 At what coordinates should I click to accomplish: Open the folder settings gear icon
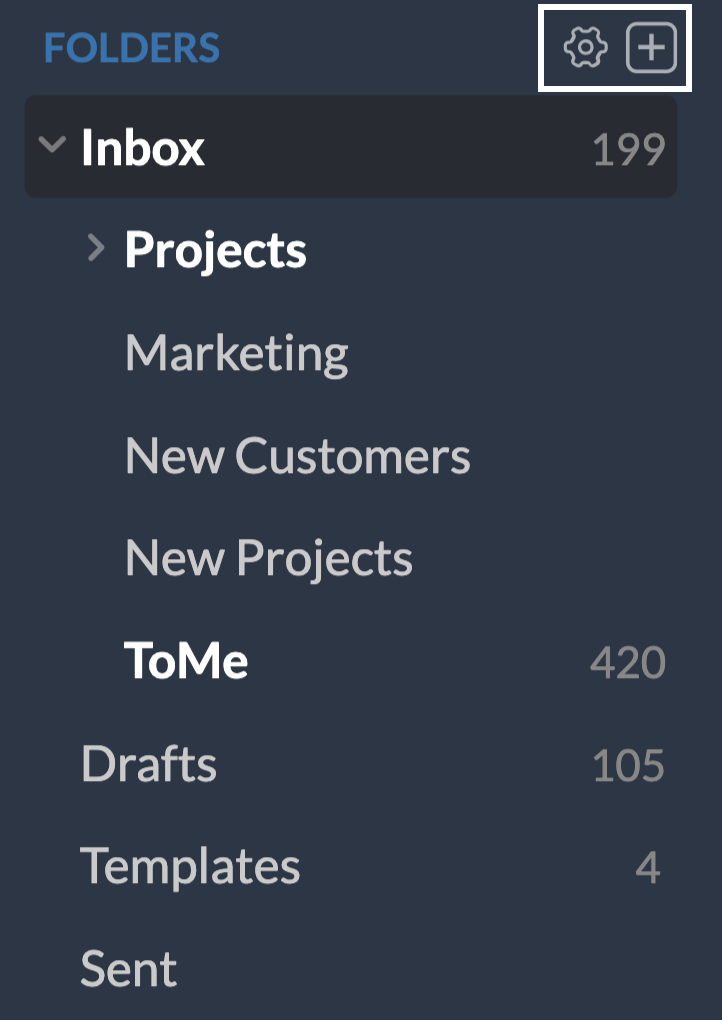[x=585, y=48]
